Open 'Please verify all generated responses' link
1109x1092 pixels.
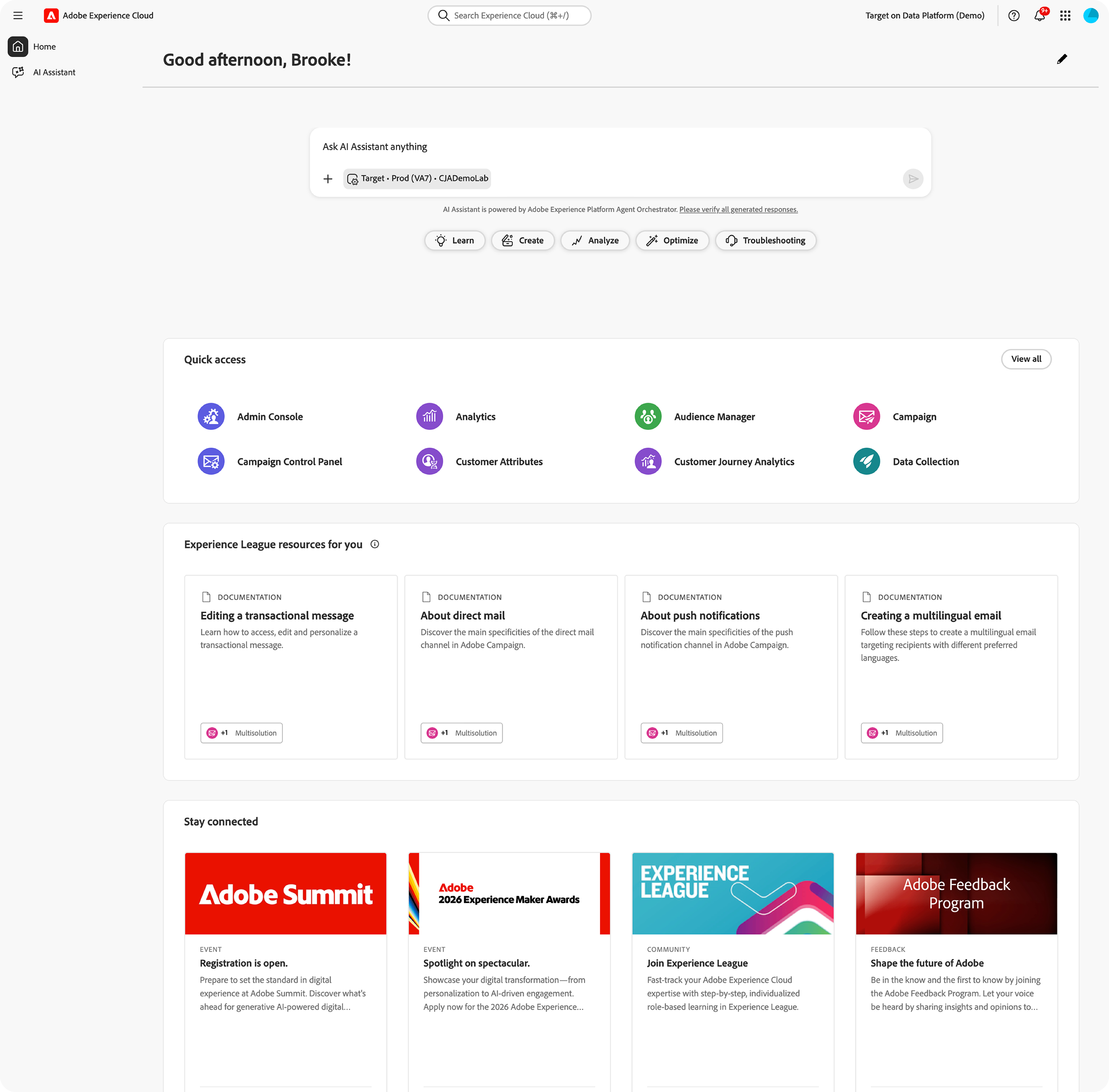point(738,209)
